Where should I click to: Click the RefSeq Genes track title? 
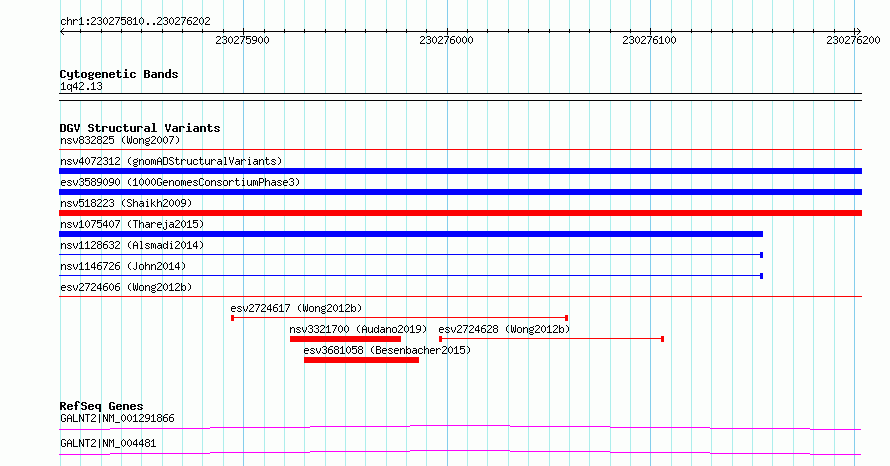click(x=101, y=406)
